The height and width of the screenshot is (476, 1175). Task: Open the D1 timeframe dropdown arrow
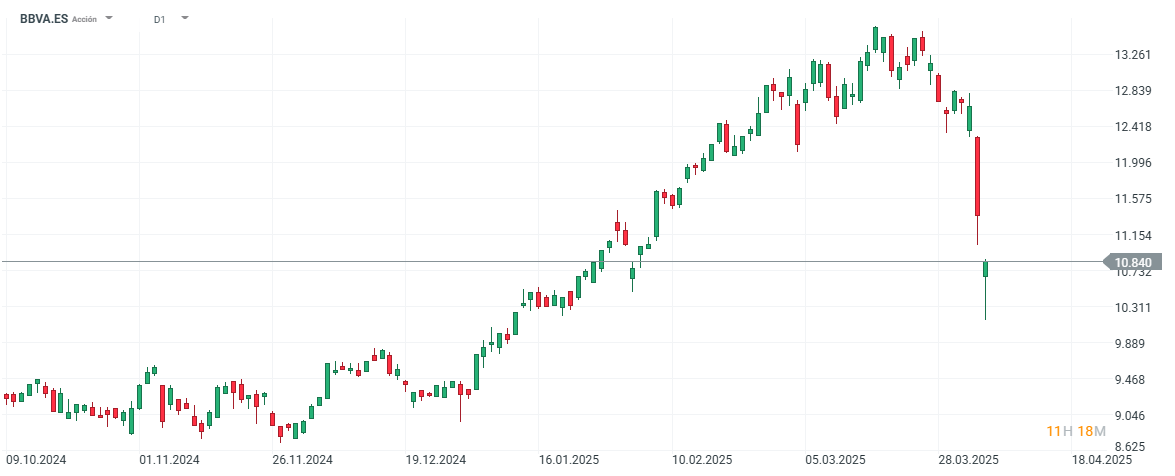185,18
